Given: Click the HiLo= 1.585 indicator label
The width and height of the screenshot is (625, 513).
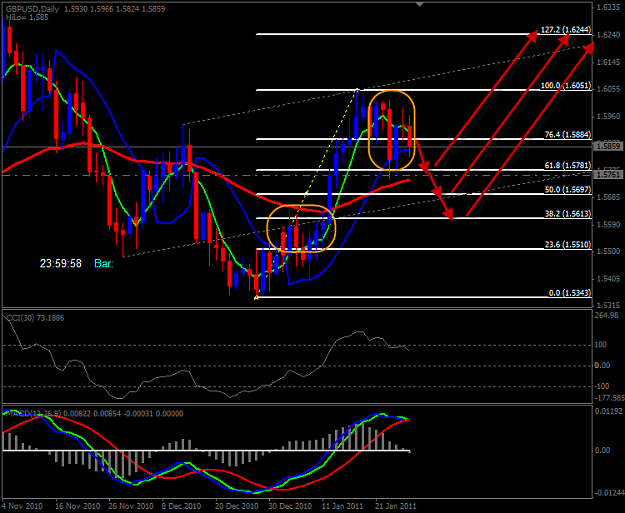Looking at the screenshot, I should click(27, 17).
